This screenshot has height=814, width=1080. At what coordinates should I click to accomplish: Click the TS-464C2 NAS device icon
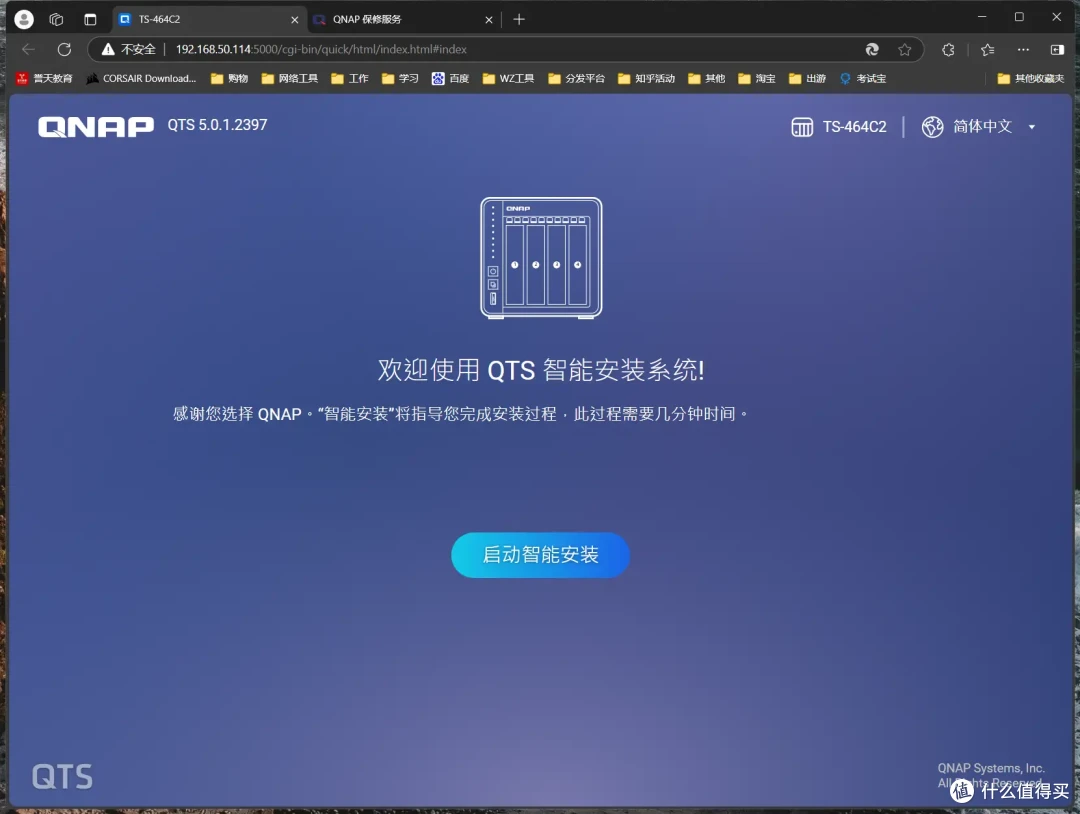click(x=802, y=127)
